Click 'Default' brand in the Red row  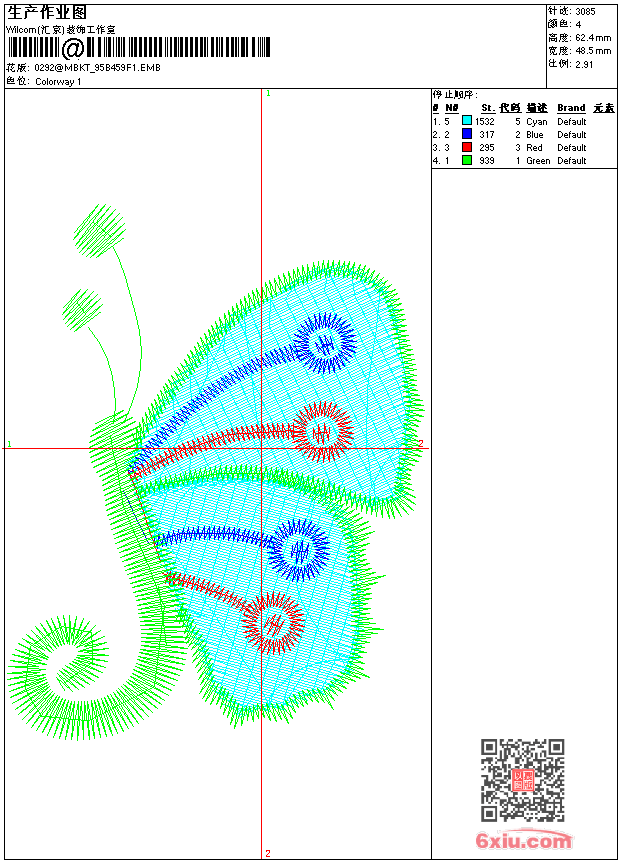coord(572,148)
